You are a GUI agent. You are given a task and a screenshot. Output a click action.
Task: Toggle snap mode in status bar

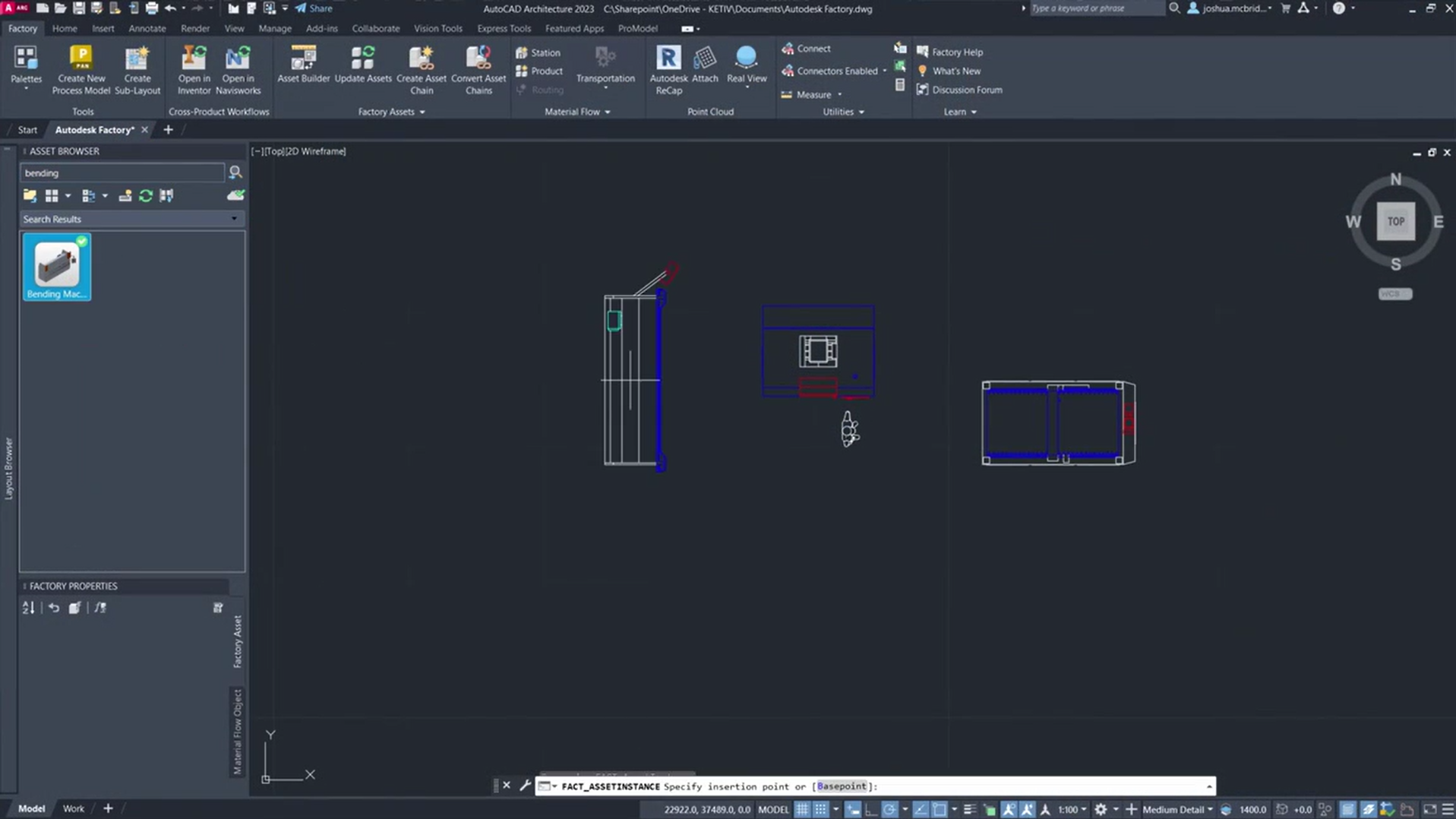coord(820,810)
